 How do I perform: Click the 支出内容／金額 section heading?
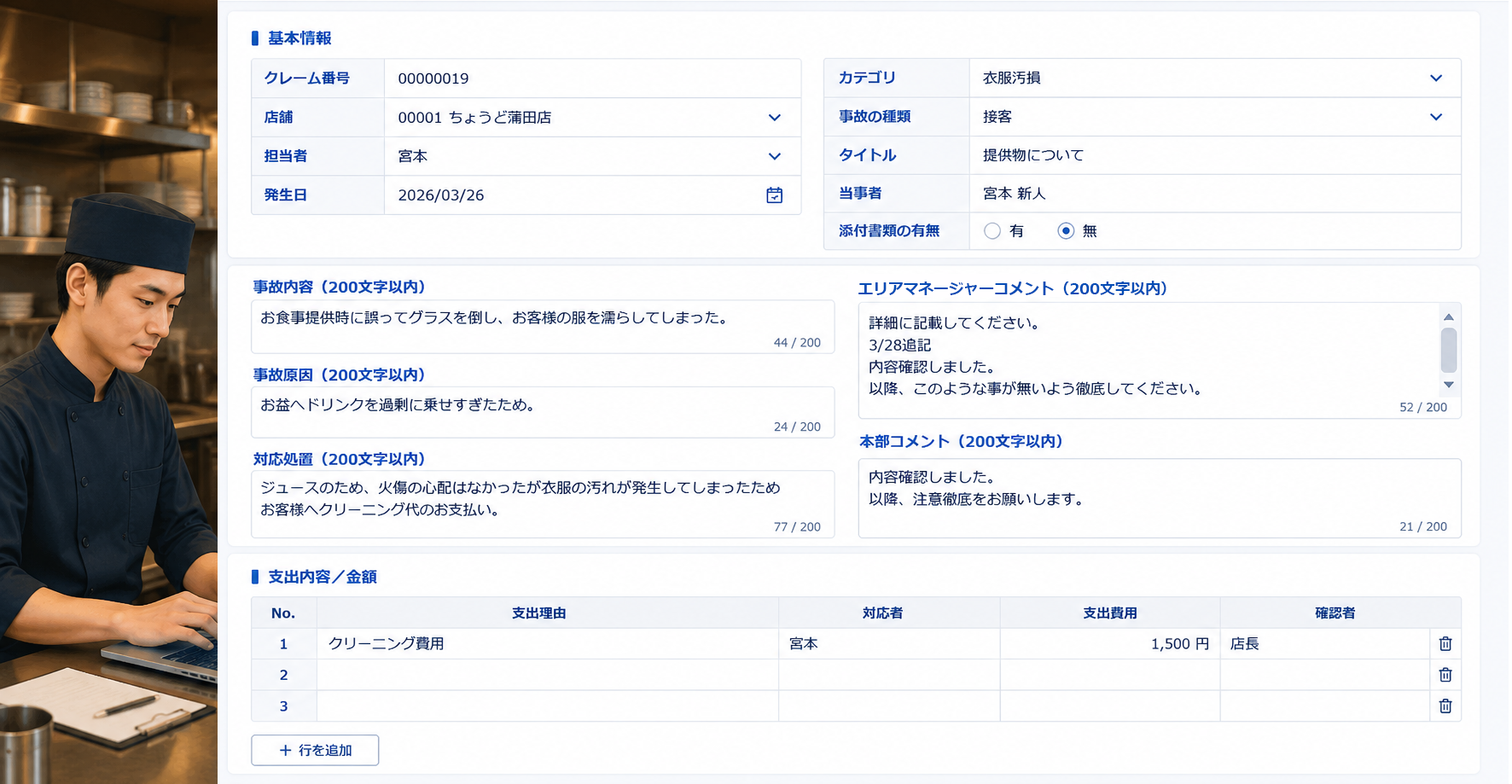click(323, 578)
